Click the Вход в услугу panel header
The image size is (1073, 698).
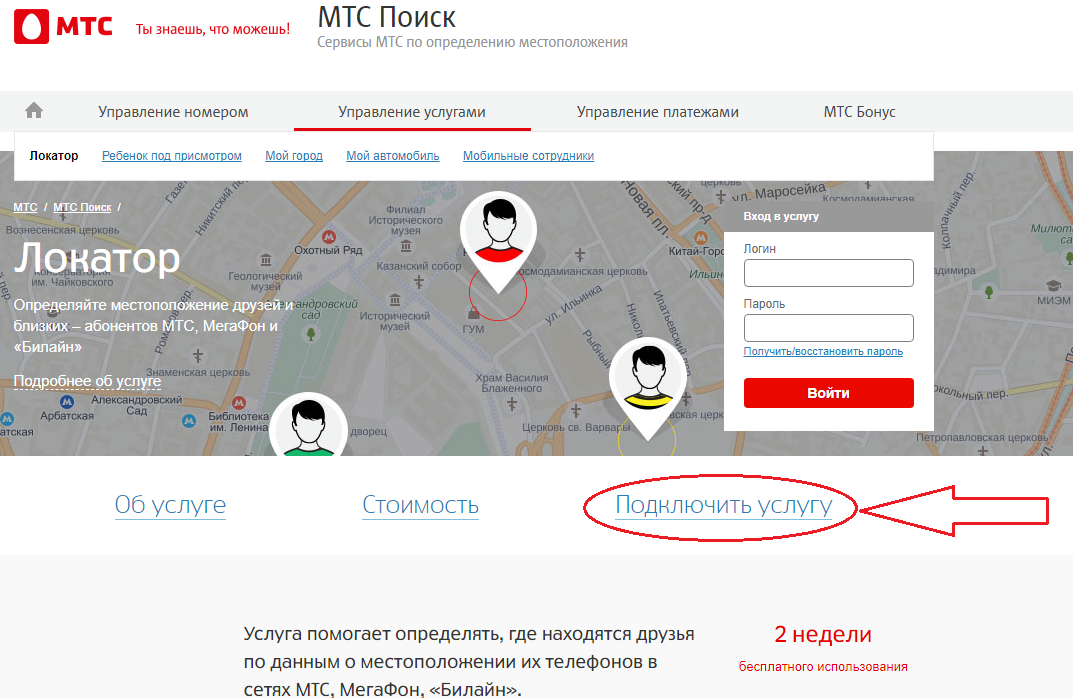point(829,216)
